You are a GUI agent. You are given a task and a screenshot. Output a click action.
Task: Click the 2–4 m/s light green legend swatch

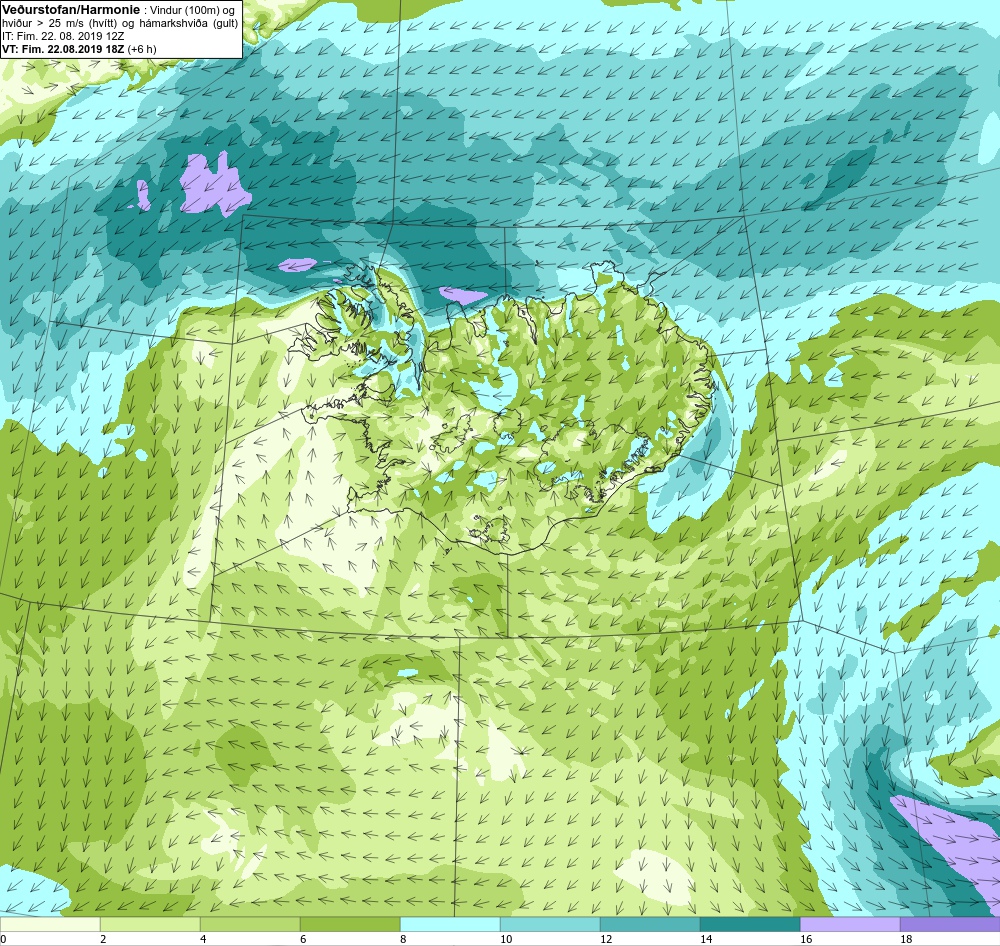[150, 924]
